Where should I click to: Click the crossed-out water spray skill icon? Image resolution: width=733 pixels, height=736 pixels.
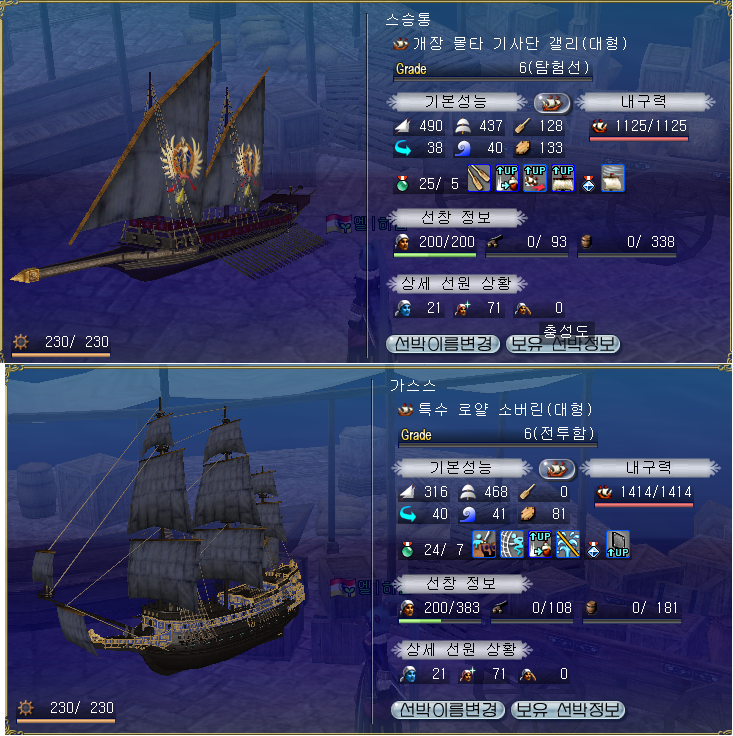tap(568, 544)
